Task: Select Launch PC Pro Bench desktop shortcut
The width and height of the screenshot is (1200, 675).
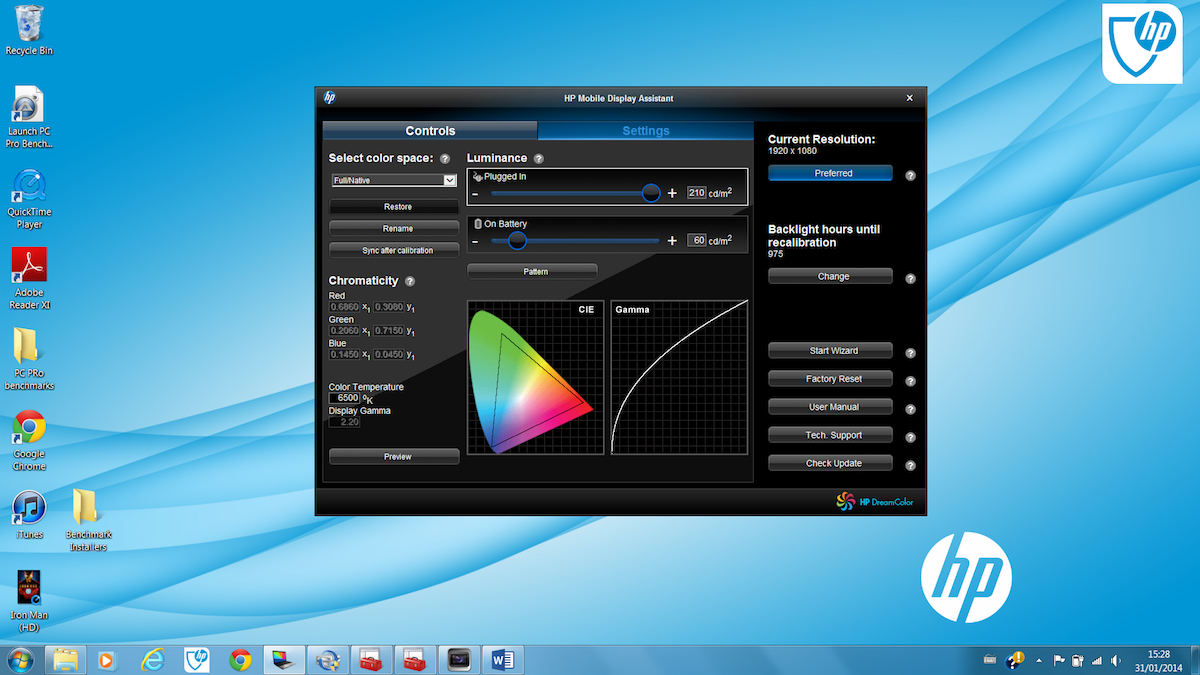Action: (x=29, y=117)
